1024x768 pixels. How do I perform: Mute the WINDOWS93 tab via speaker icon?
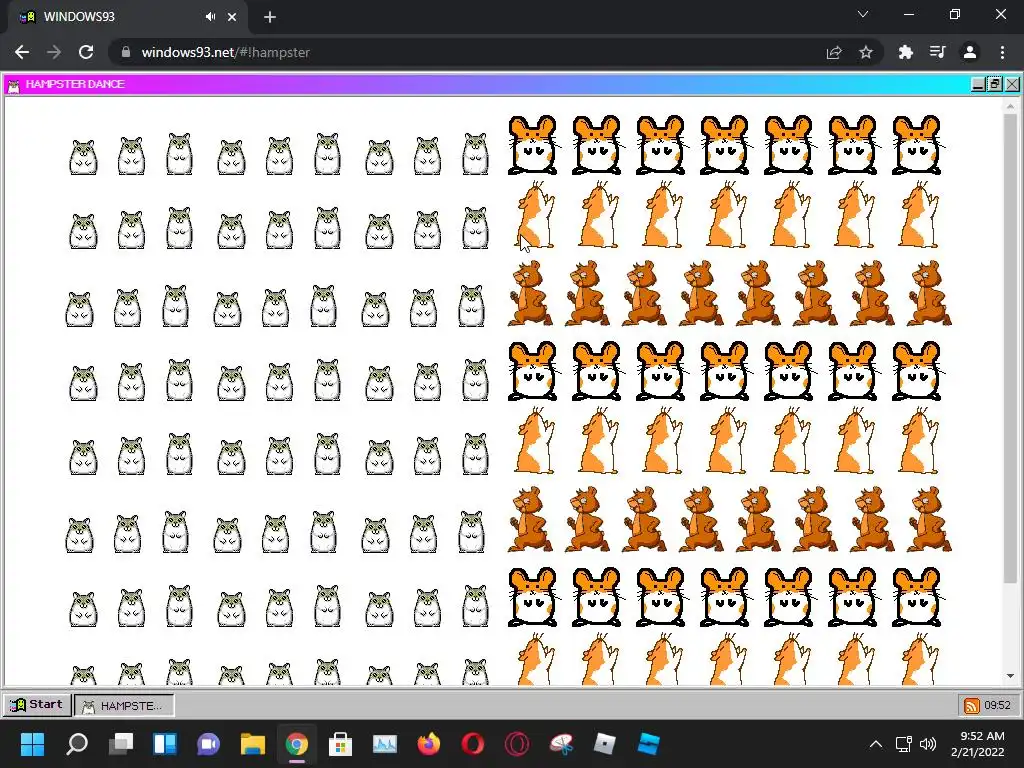coord(210,17)
